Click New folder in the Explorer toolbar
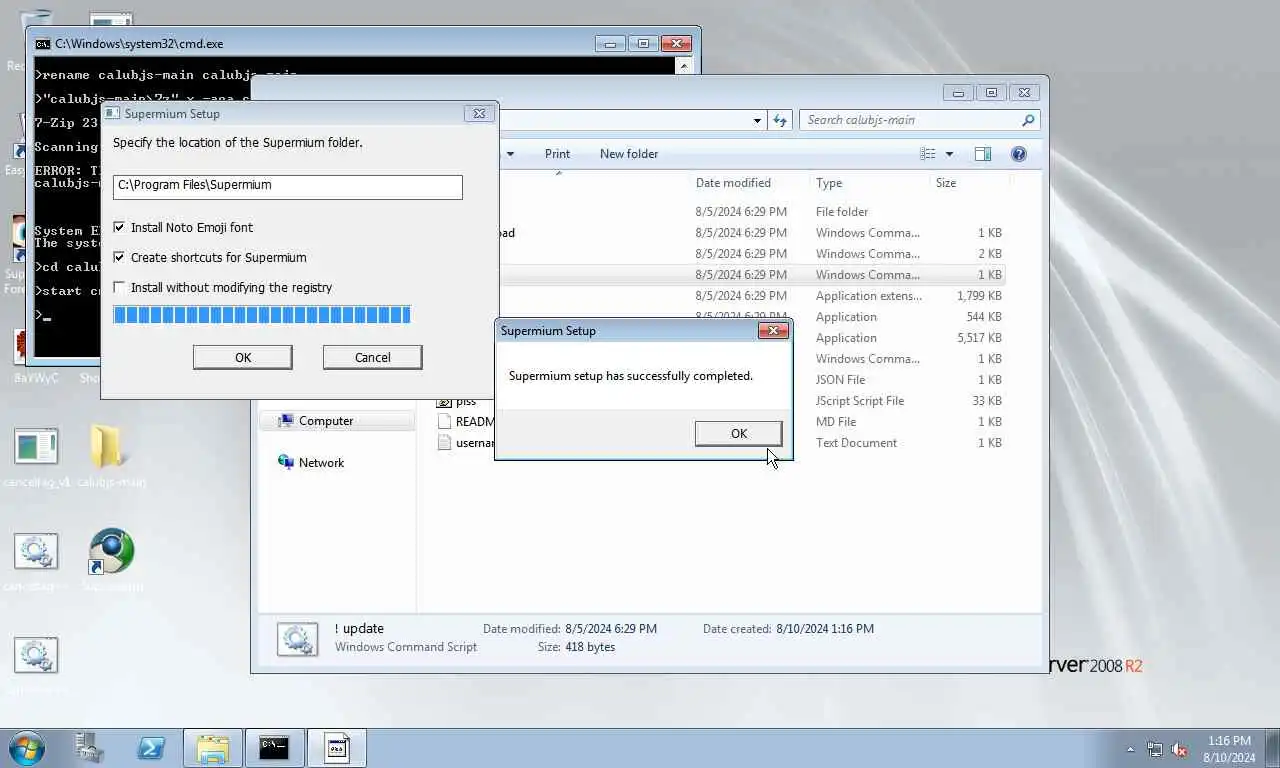The height and width of the screenshot is (768, 1280). pyautogui.click(x=629, y=154)
